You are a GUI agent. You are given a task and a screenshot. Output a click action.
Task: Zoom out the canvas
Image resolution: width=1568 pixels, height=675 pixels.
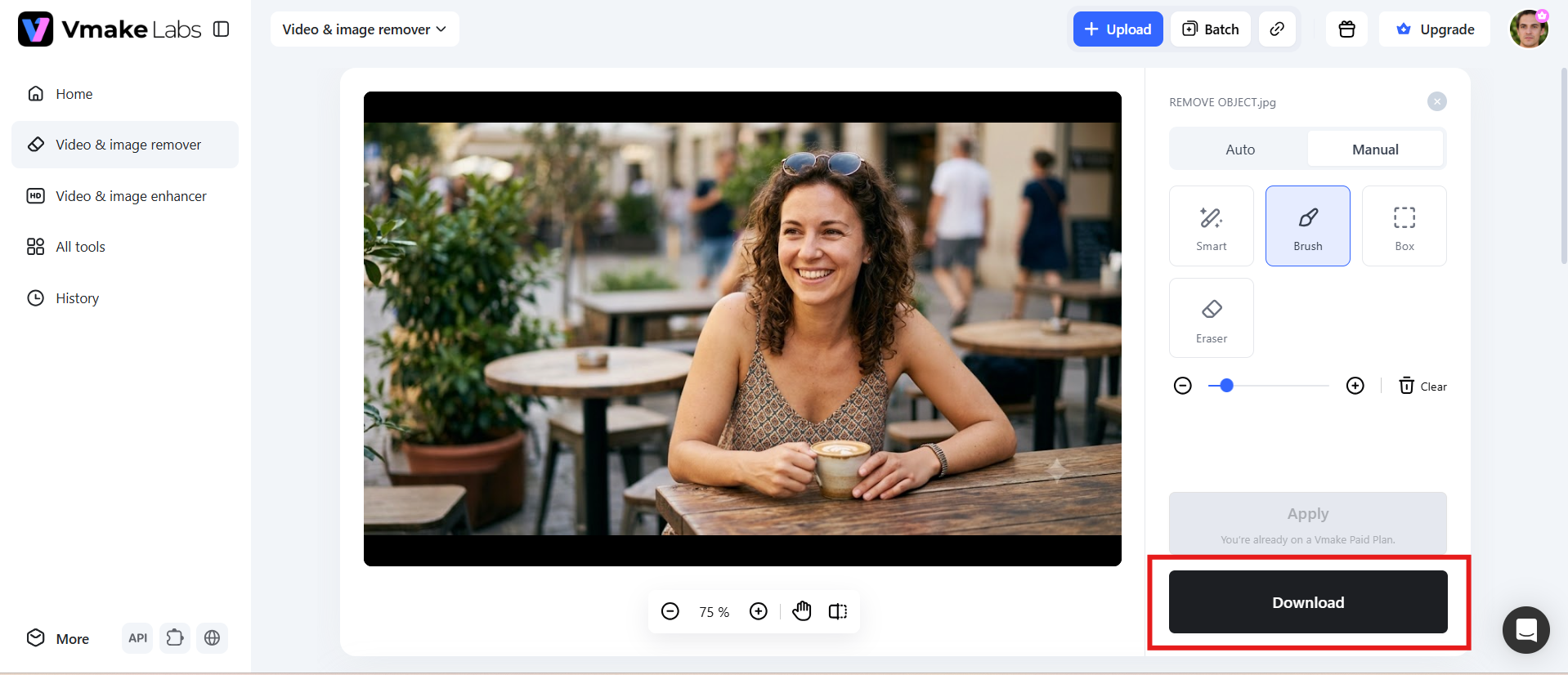coord(670,611)
